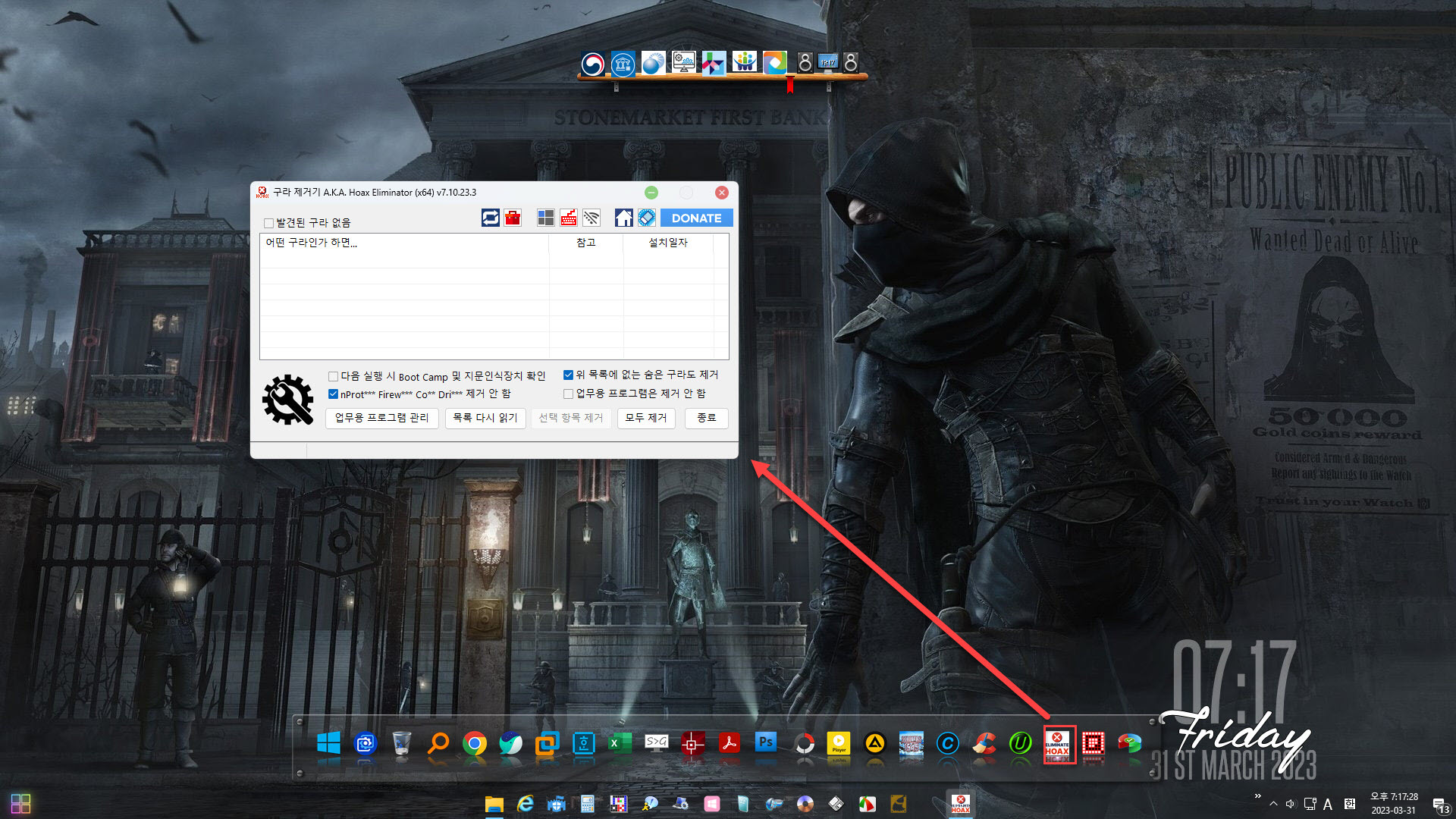
Task: Uncheck '위 목록에 없는 숨은 구라도 제거'
Action: [x=568, y=375]
